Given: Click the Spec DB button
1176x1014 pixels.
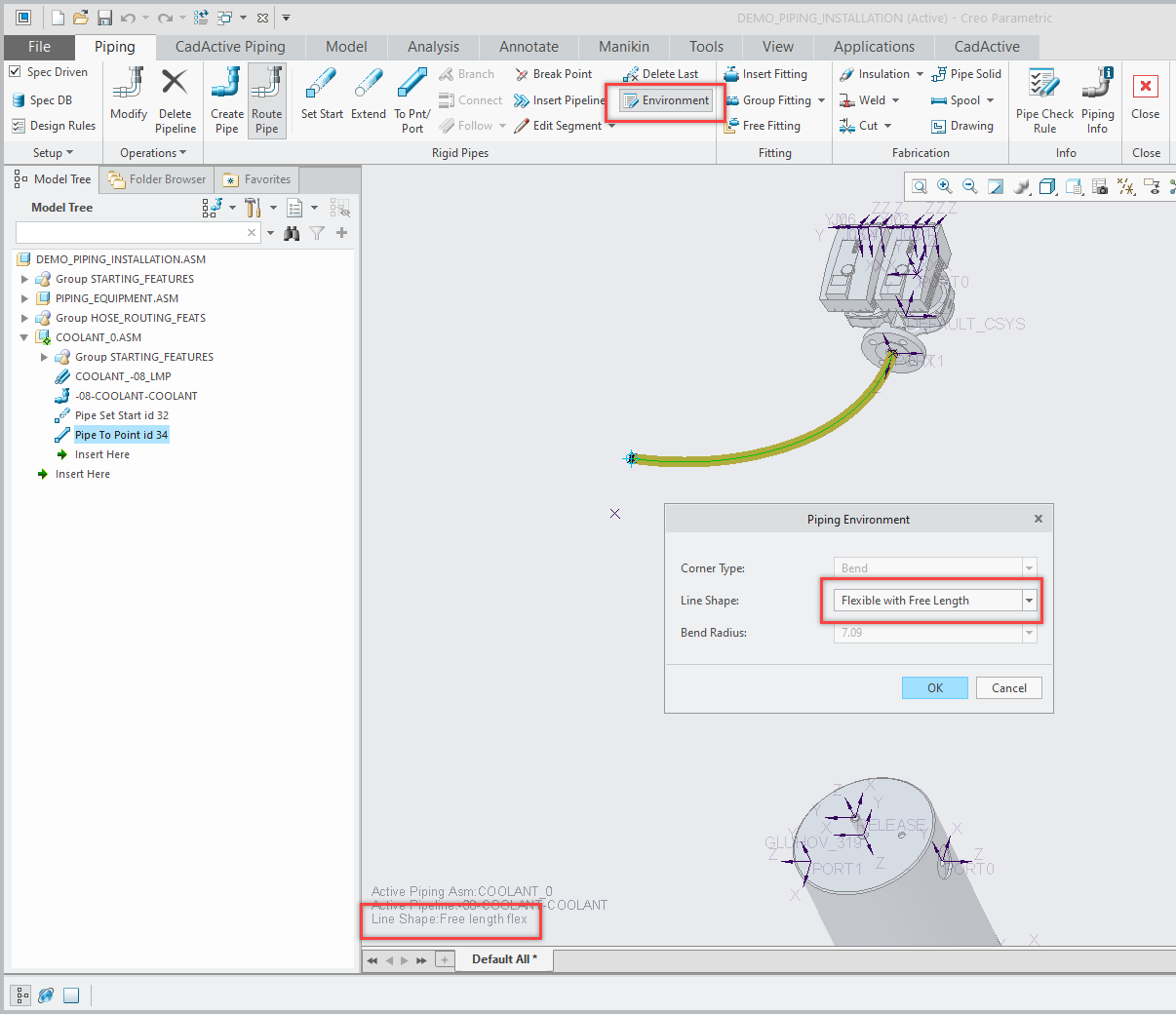Looking at the screenshot, I should 42,100.
